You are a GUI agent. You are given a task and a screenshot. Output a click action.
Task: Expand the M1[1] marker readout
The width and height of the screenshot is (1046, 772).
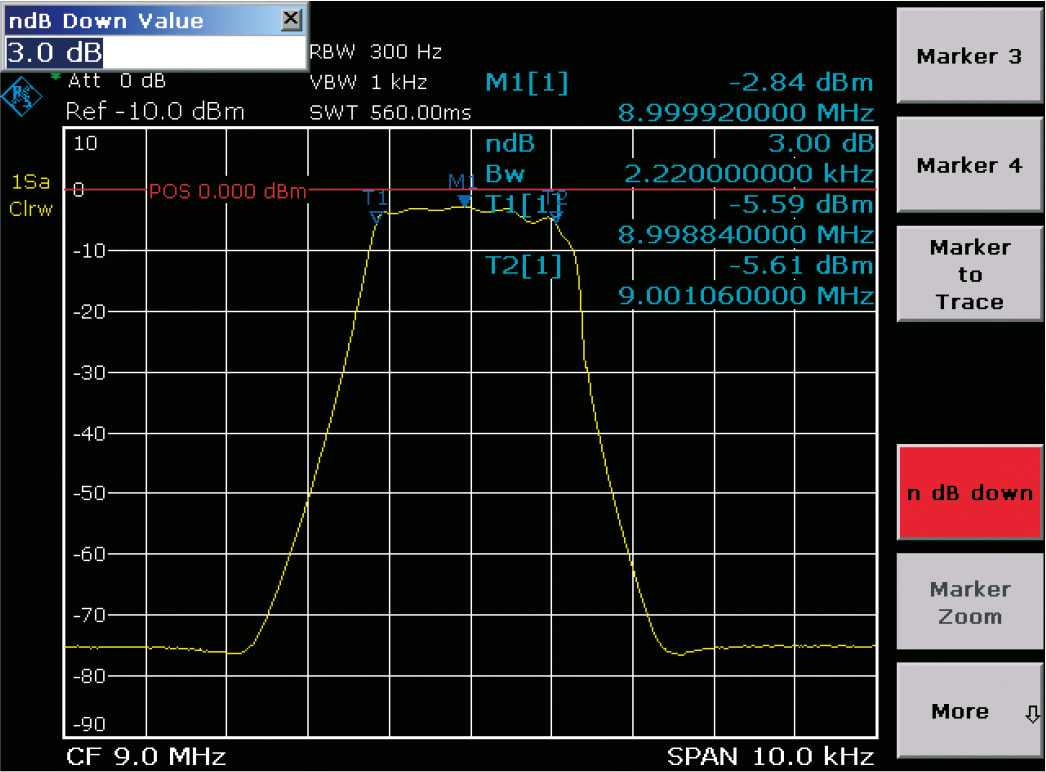coord(526,83)
